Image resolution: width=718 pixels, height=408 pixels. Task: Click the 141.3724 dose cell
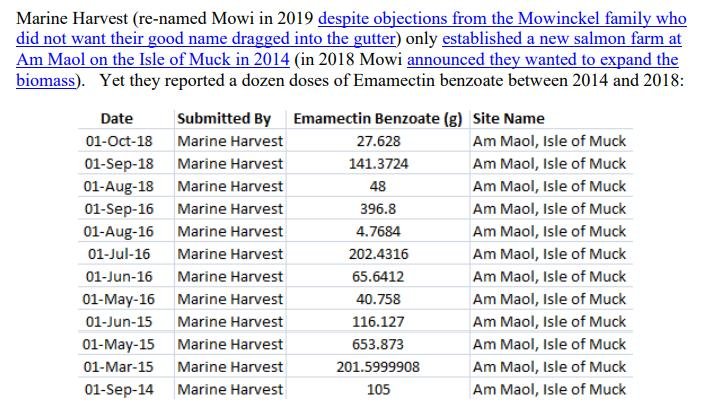[x=378, y=164]
